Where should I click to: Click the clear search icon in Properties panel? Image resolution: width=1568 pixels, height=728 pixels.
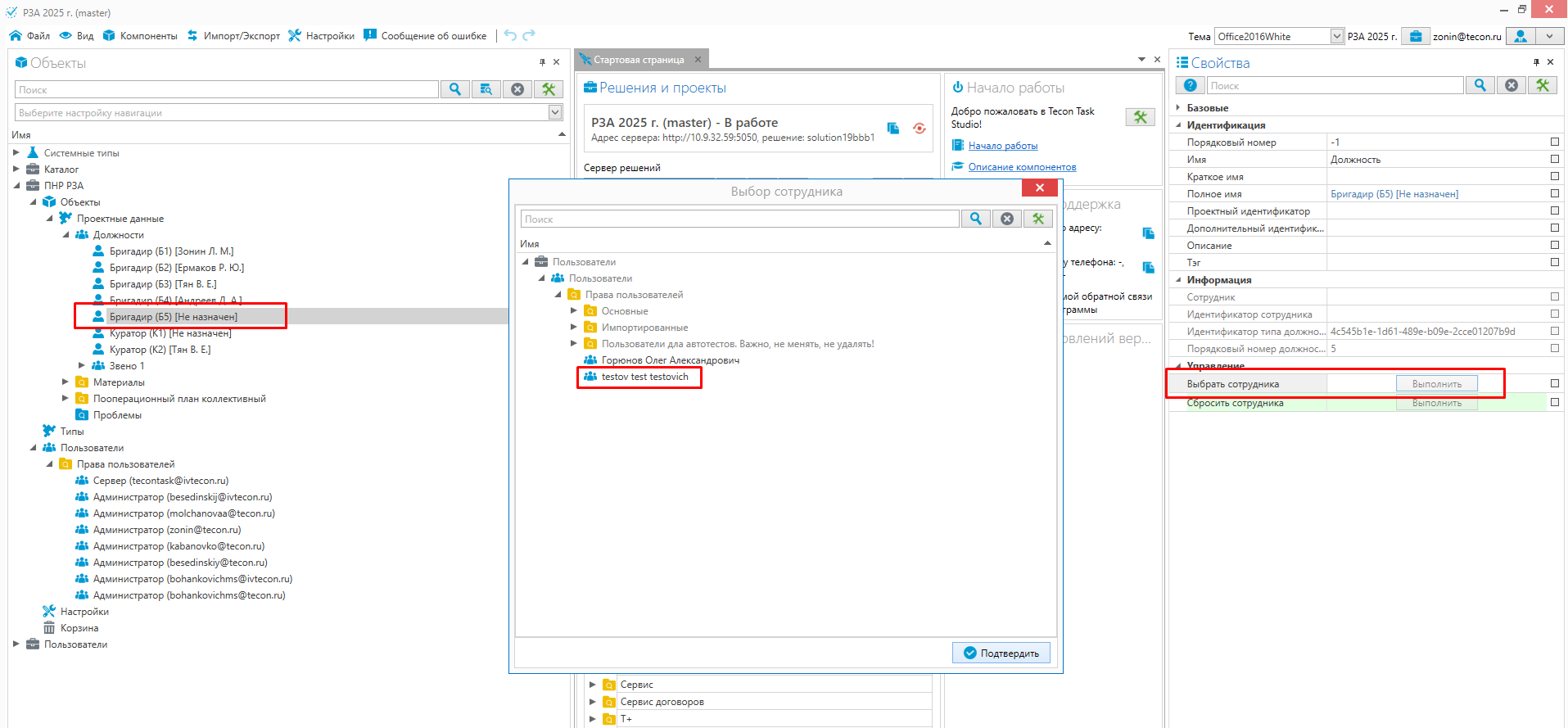click(x=1512, y=85)
